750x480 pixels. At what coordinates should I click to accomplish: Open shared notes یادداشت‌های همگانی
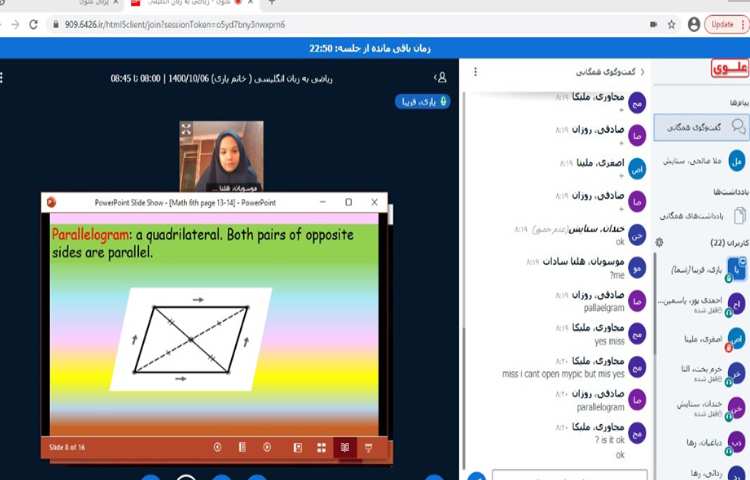(701, 216)
